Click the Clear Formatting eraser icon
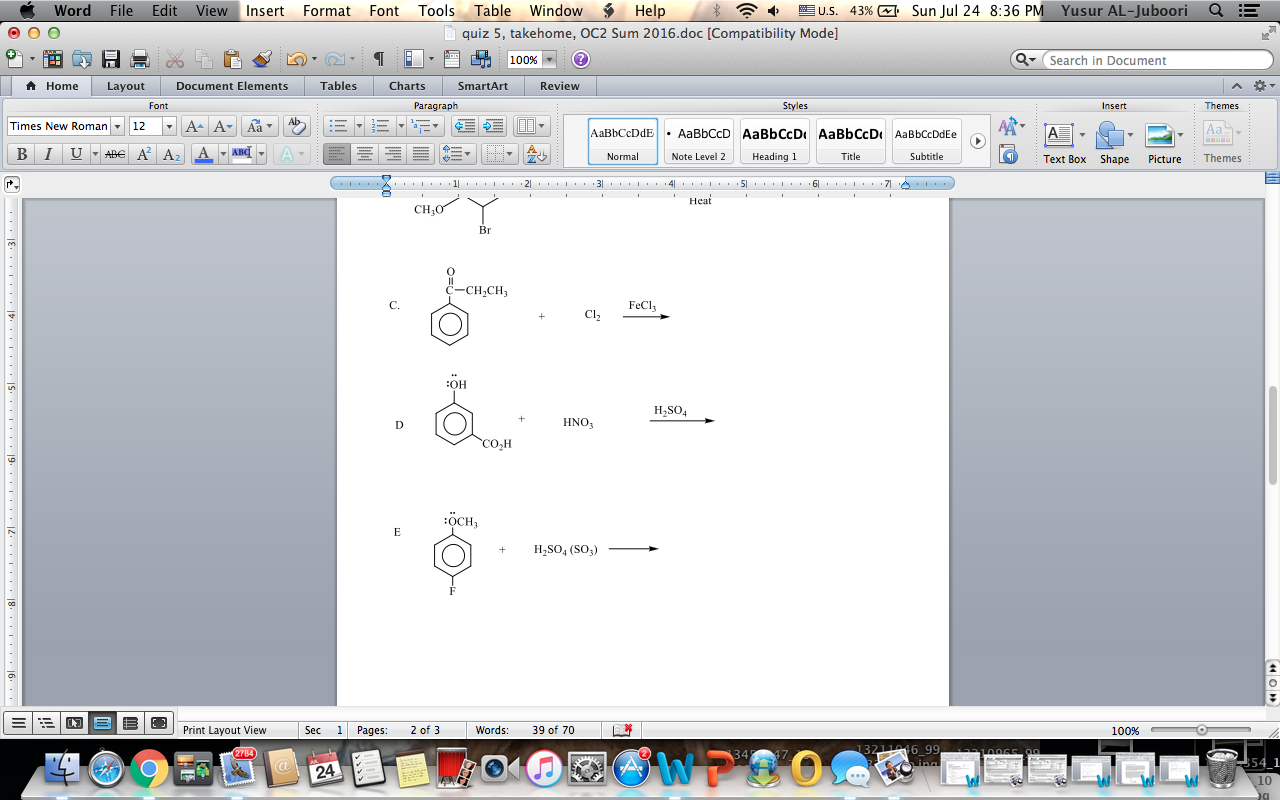This screenshot has width=1280, height=800. (296, 126)
